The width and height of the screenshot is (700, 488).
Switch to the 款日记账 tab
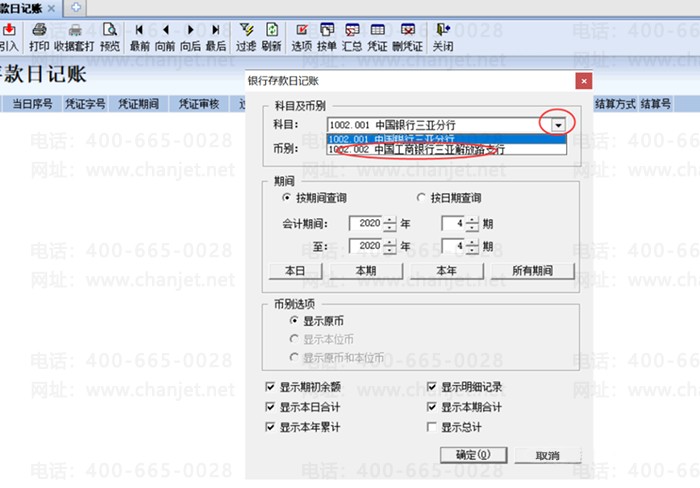click(x=28, y=8)
